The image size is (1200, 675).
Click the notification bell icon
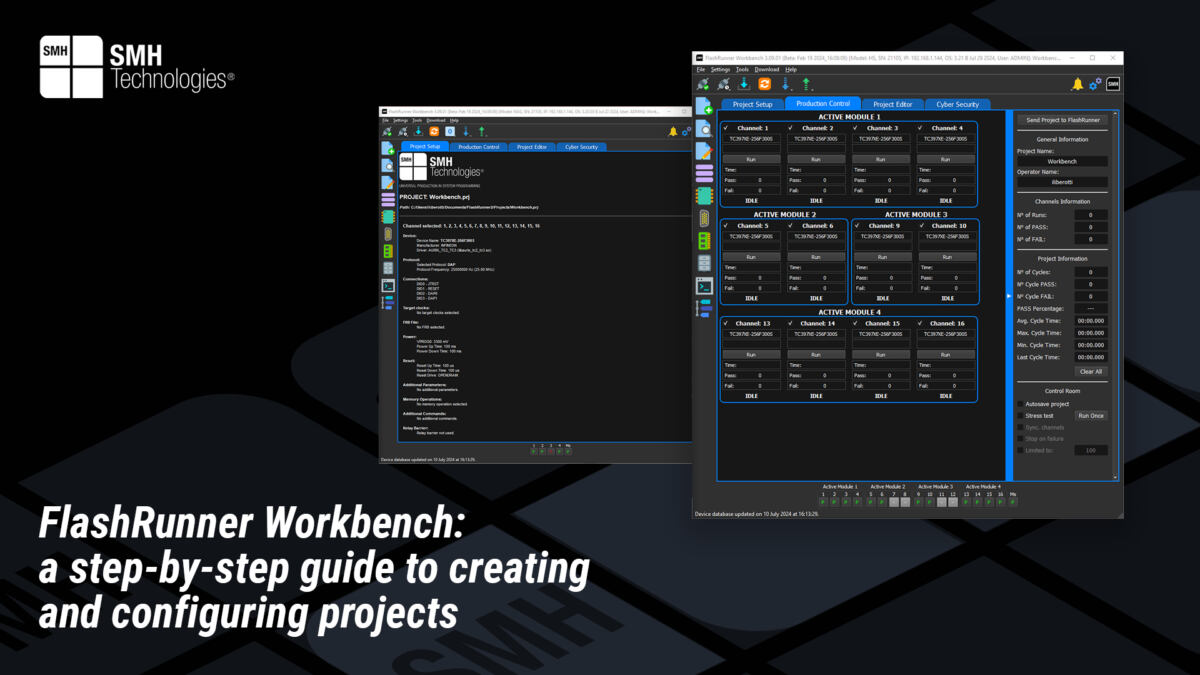pos(1079,83)
